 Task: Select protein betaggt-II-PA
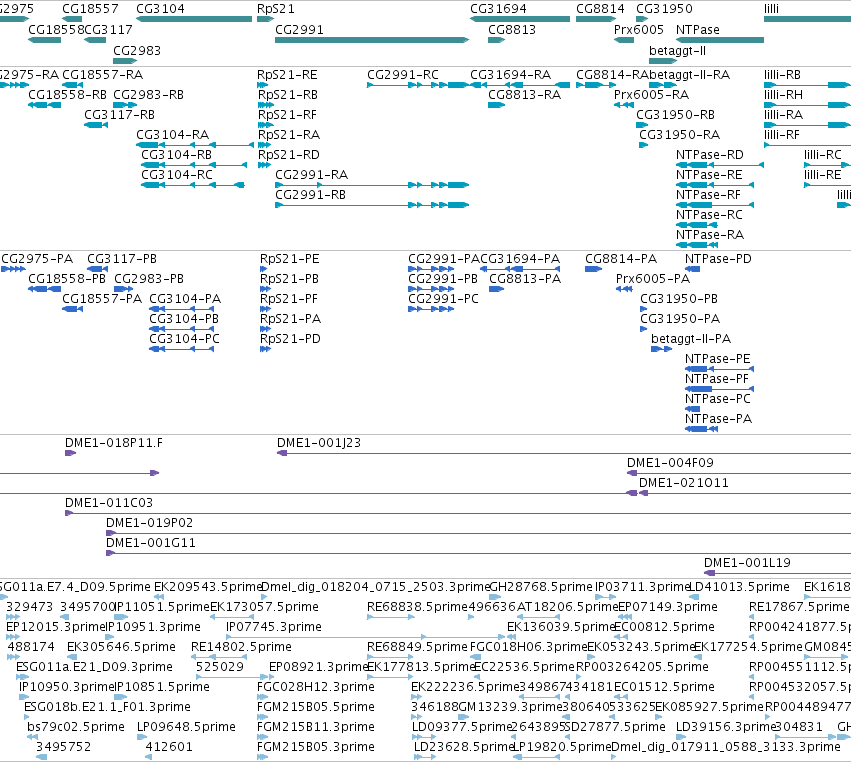pyautogui.click(x=691, y=339)
